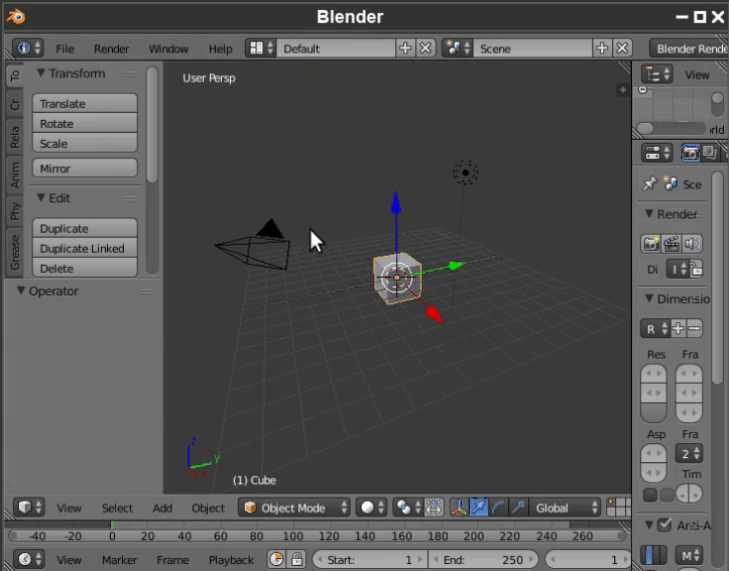Add a new scene with plus button
This screenshot has width=729, height=571.
[602, 48]
